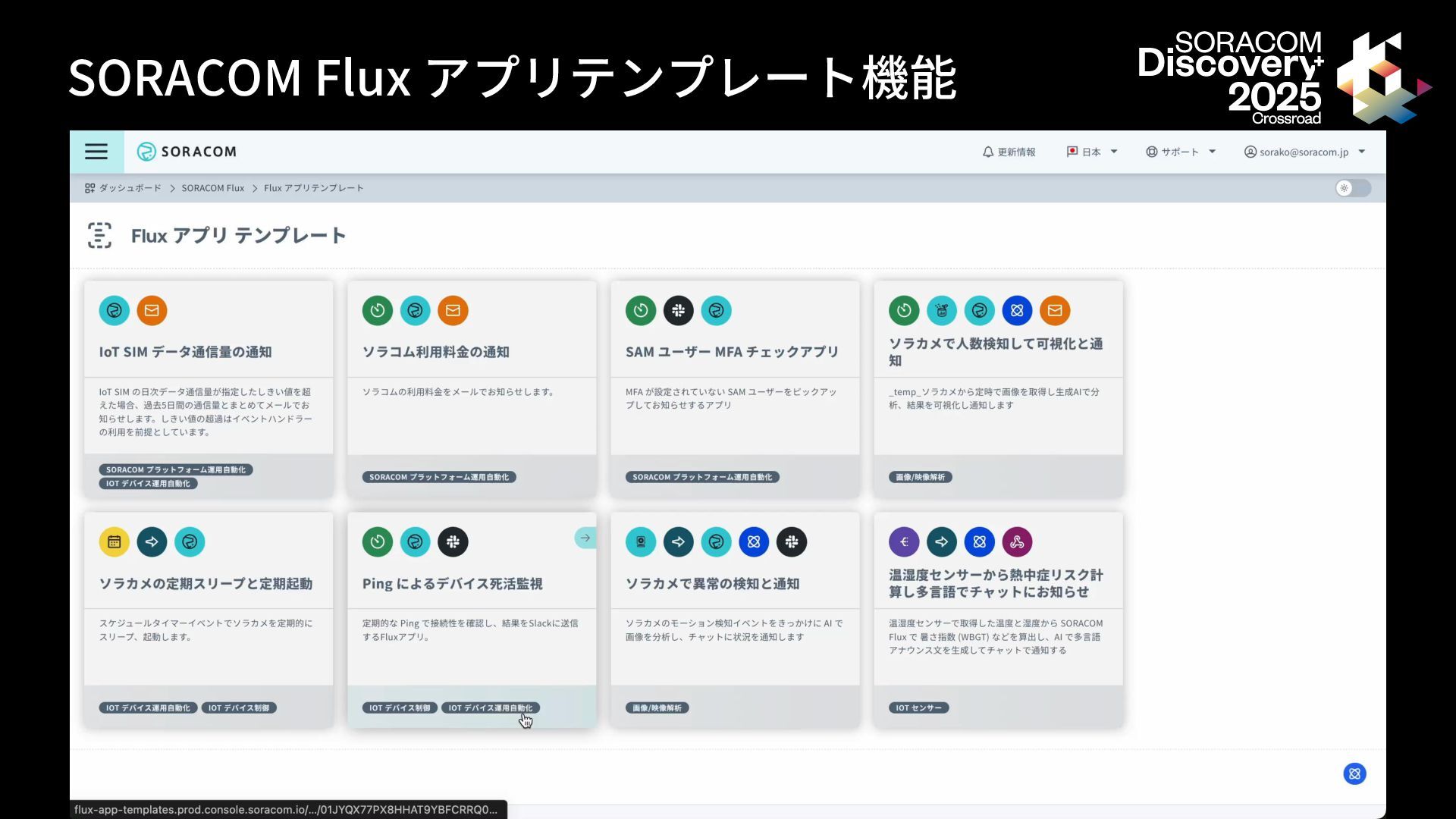
Task: Click mail icon on IoT SIM データ通信量 card
Action: [x=152, y=310]
